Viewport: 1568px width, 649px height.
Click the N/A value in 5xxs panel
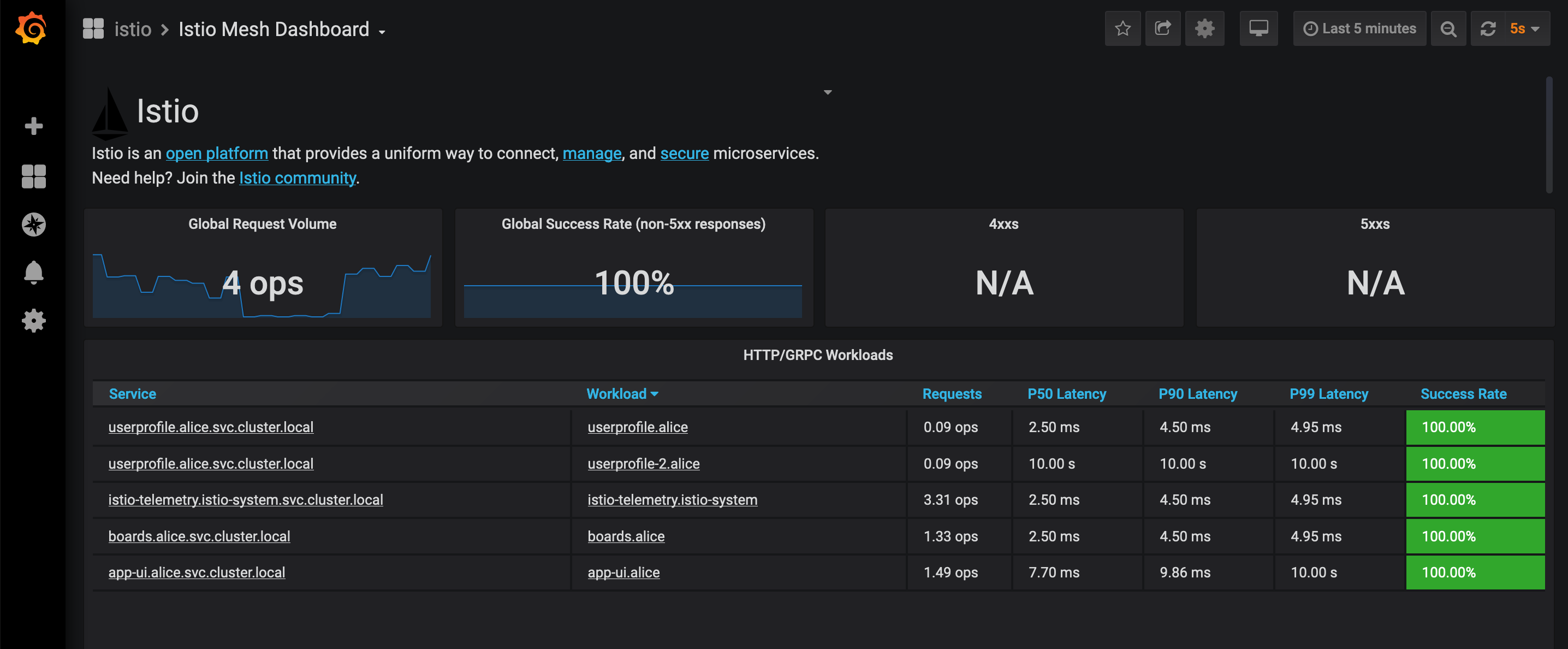click(x=1376, y=283)
